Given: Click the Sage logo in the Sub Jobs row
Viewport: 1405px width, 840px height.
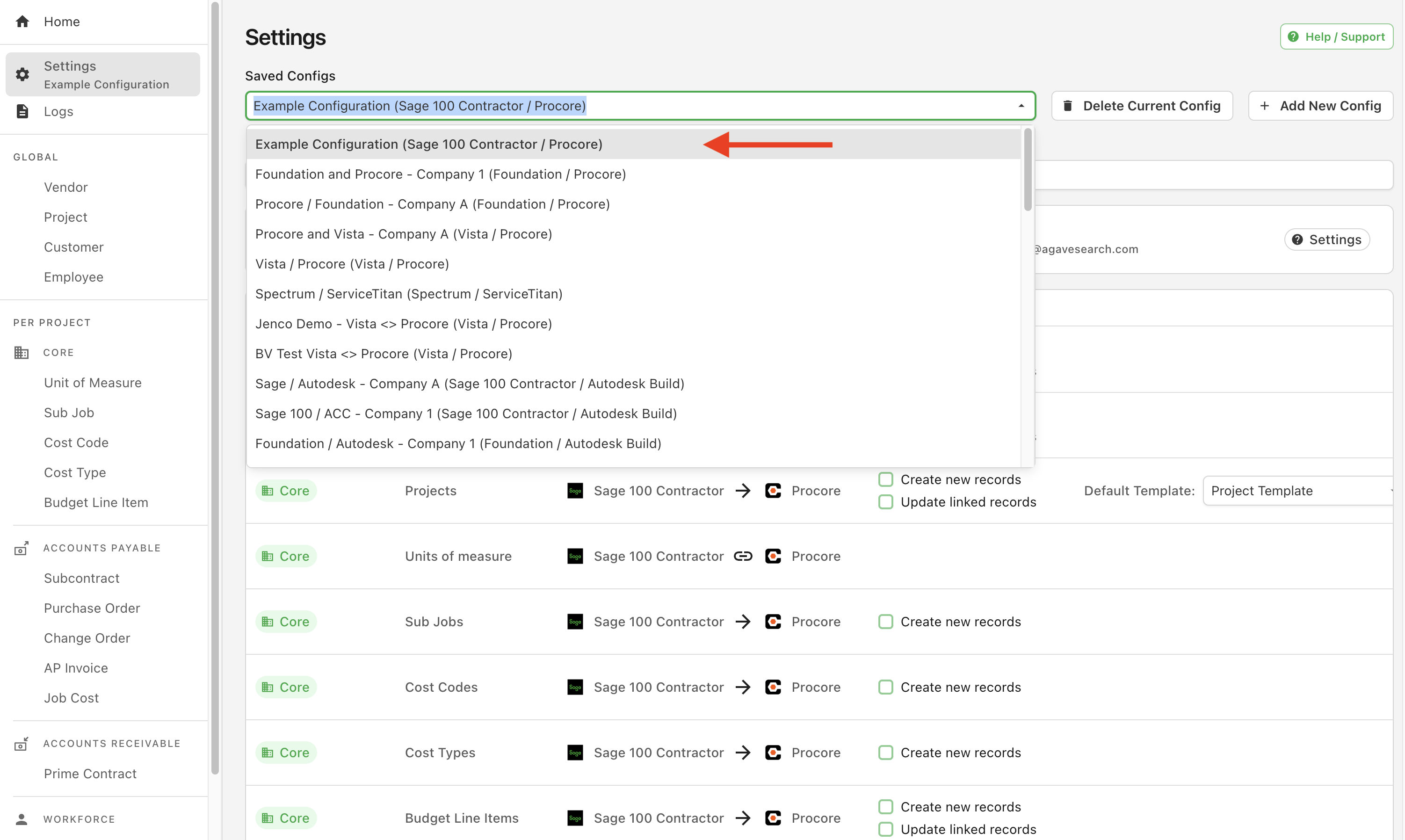Looking at the screenshot, I should click(575, 622).
